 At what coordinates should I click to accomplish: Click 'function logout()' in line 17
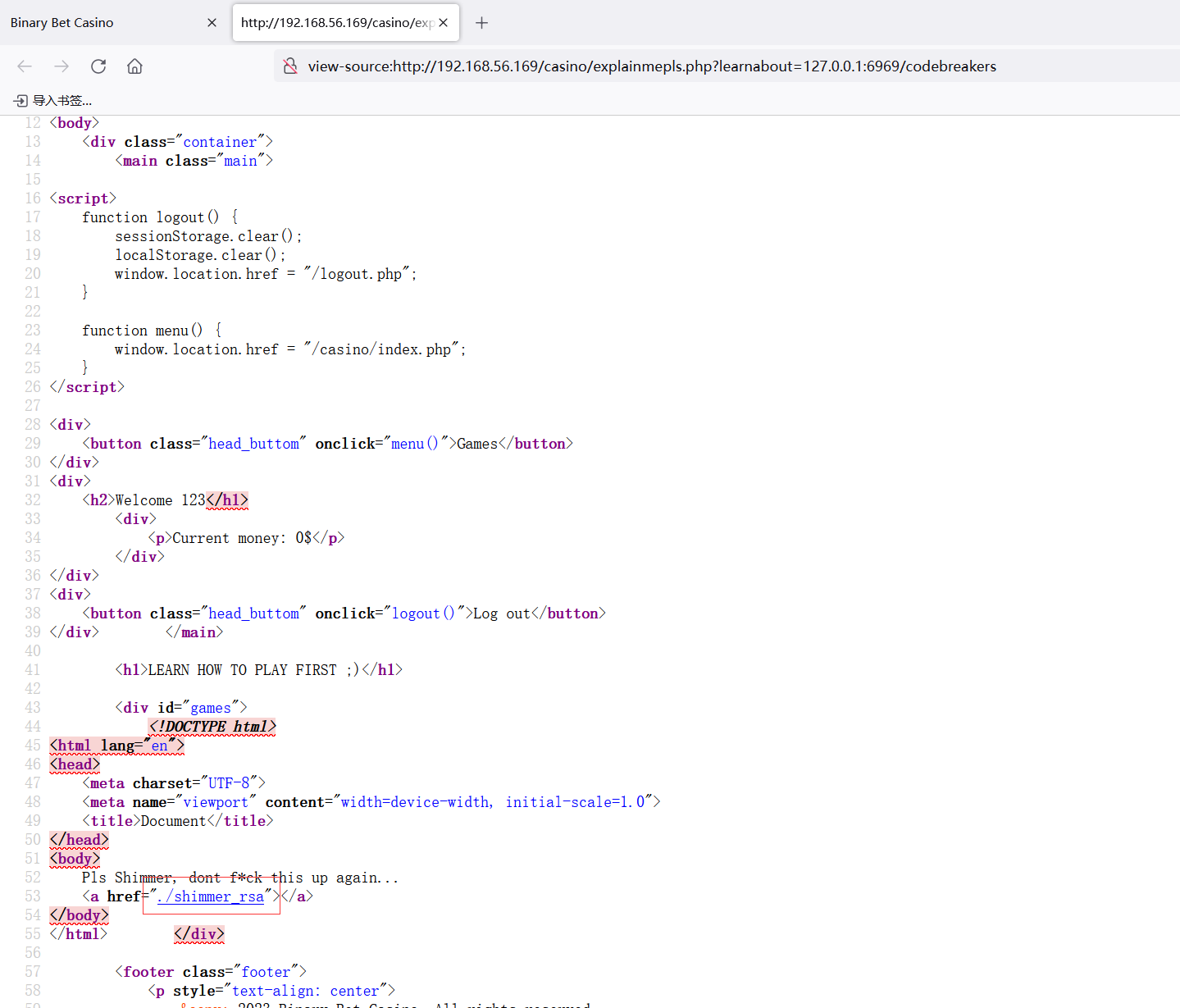(151, 217)
